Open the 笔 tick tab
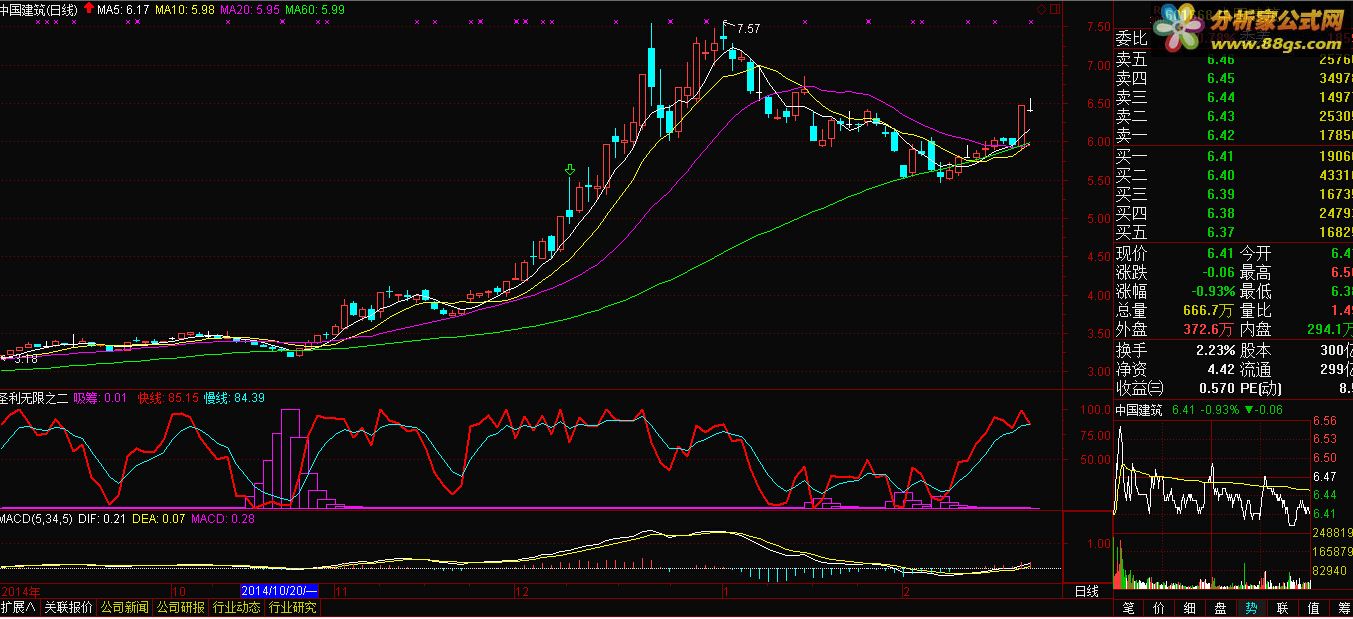Image resolution: width=1353 pixels, height=619 pixels. pos(1129,608)
